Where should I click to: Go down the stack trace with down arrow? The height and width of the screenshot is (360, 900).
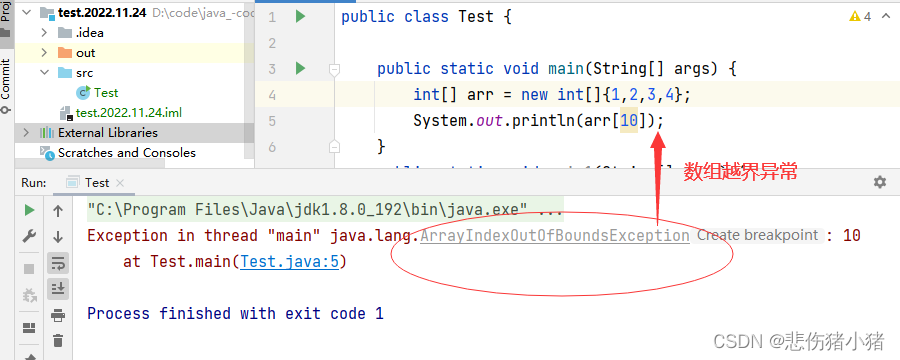[x=58, y=236]
